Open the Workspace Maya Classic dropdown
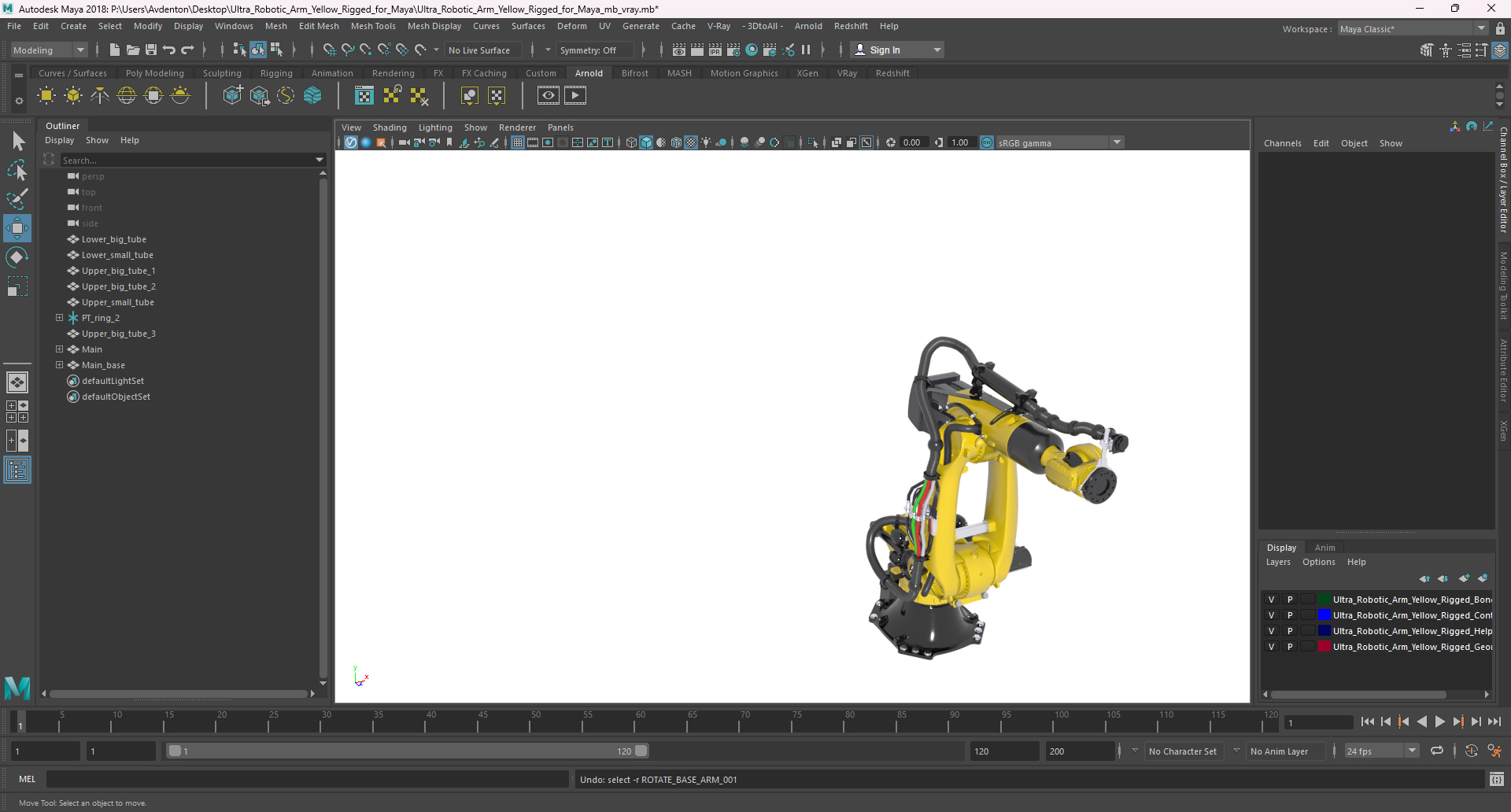This screenshot has width=1511, height=812. 1413,29
